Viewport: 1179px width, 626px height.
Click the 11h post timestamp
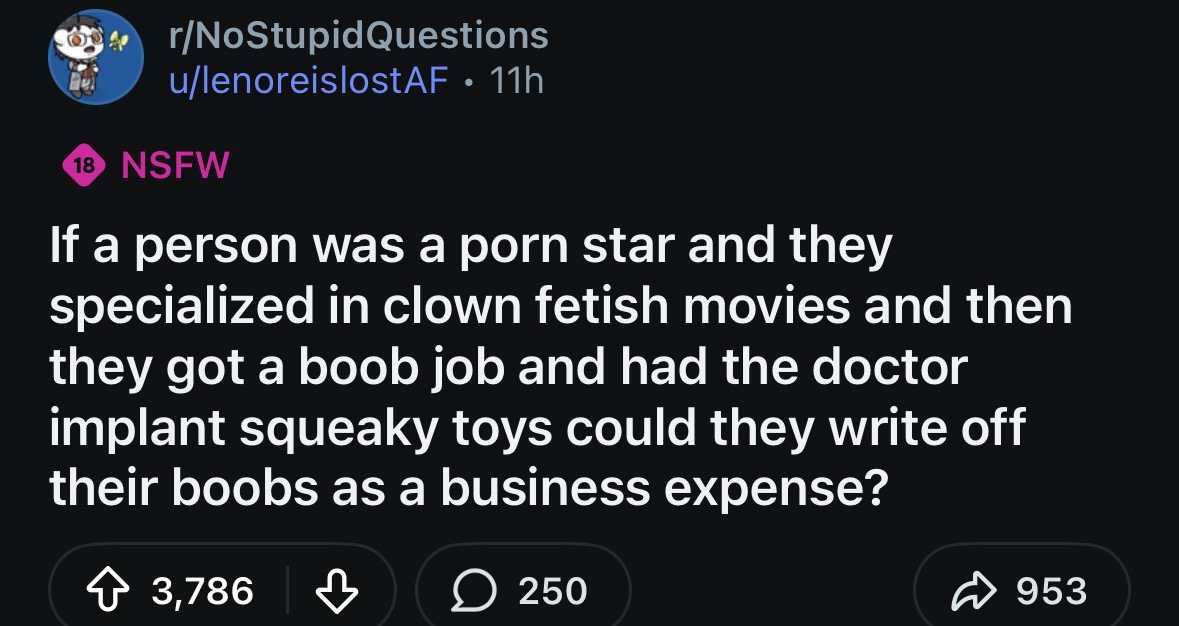point(517,80)
